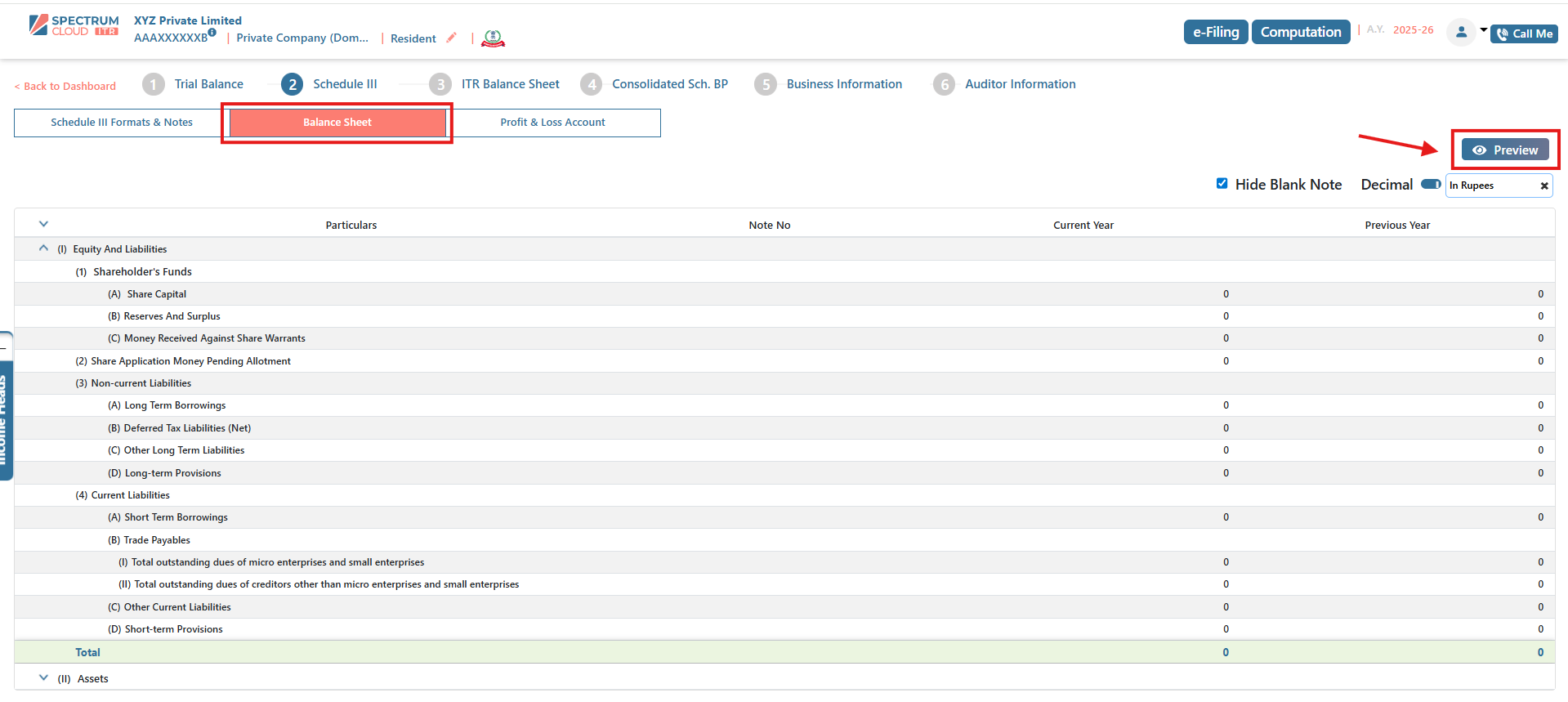
Task: Expand the Assets section
Action: (44, 677)
